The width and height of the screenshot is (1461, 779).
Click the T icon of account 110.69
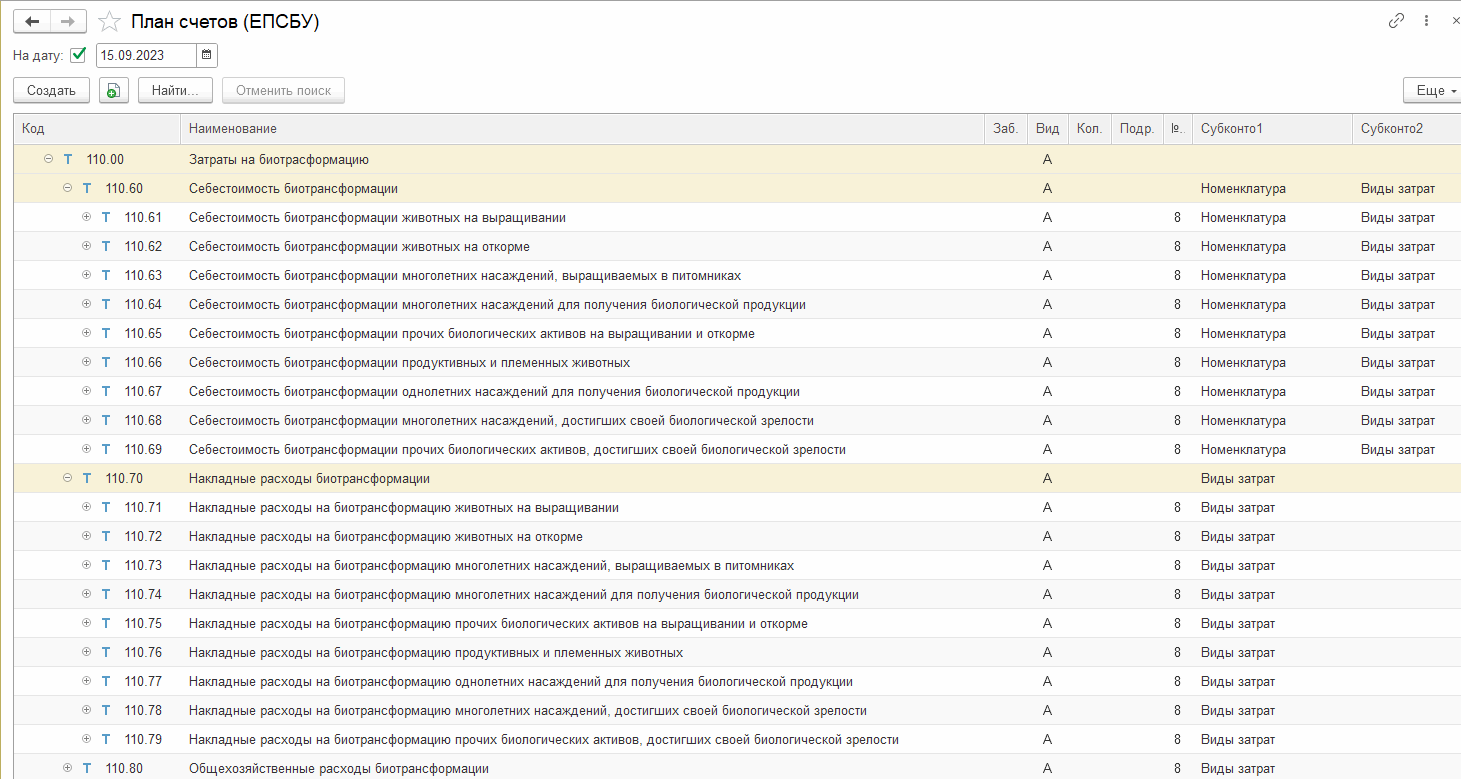pyautogui.click(x=106, y=449)
